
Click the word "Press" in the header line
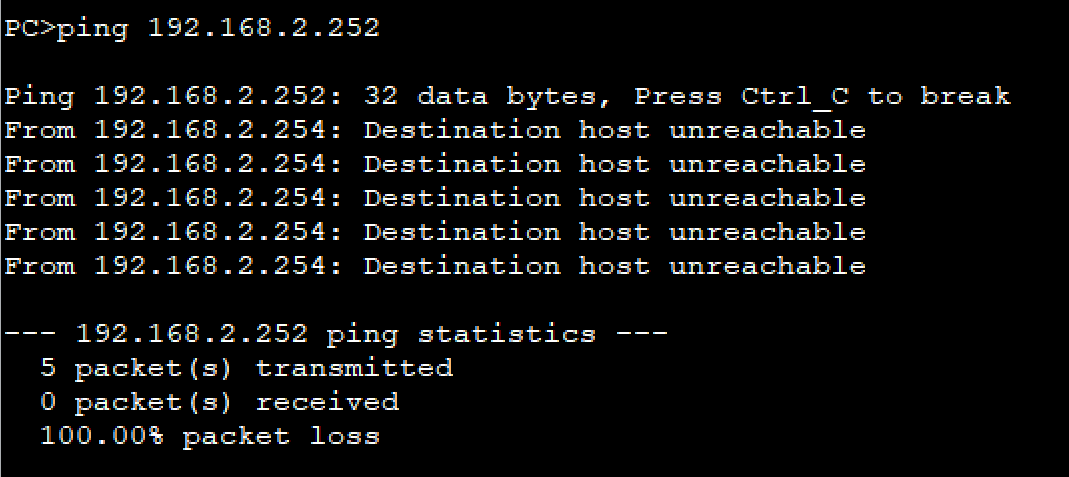677,97
